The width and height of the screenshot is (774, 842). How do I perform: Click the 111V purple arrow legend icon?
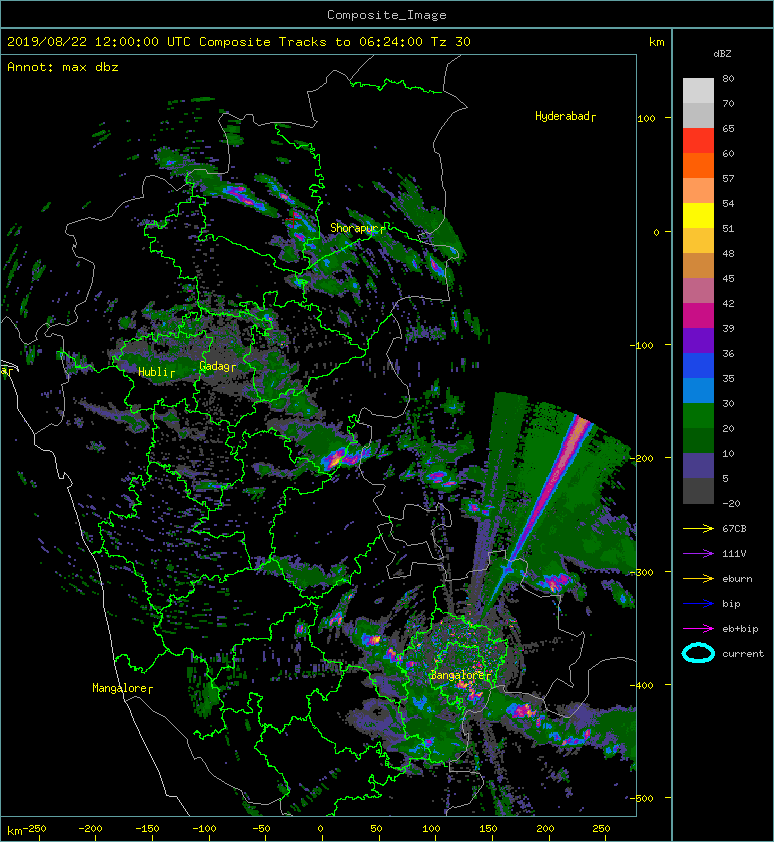[x=698, y=554]
